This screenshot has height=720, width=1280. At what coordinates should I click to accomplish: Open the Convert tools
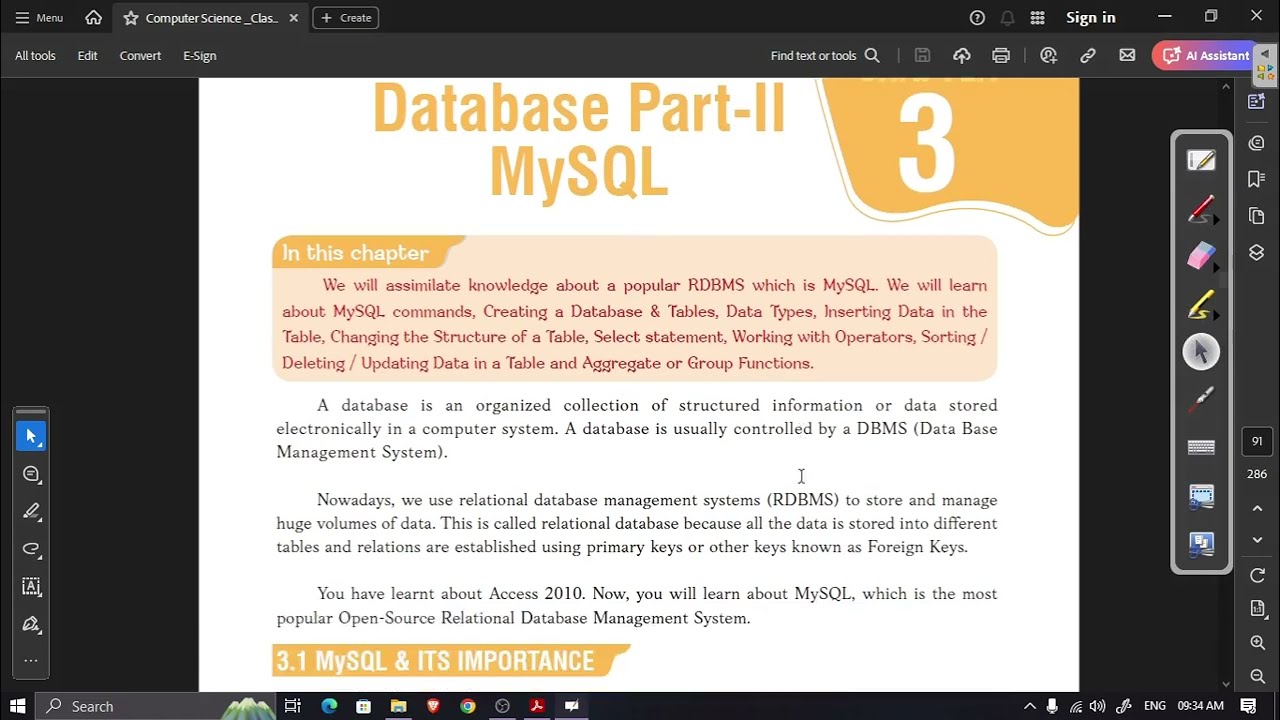140,56
